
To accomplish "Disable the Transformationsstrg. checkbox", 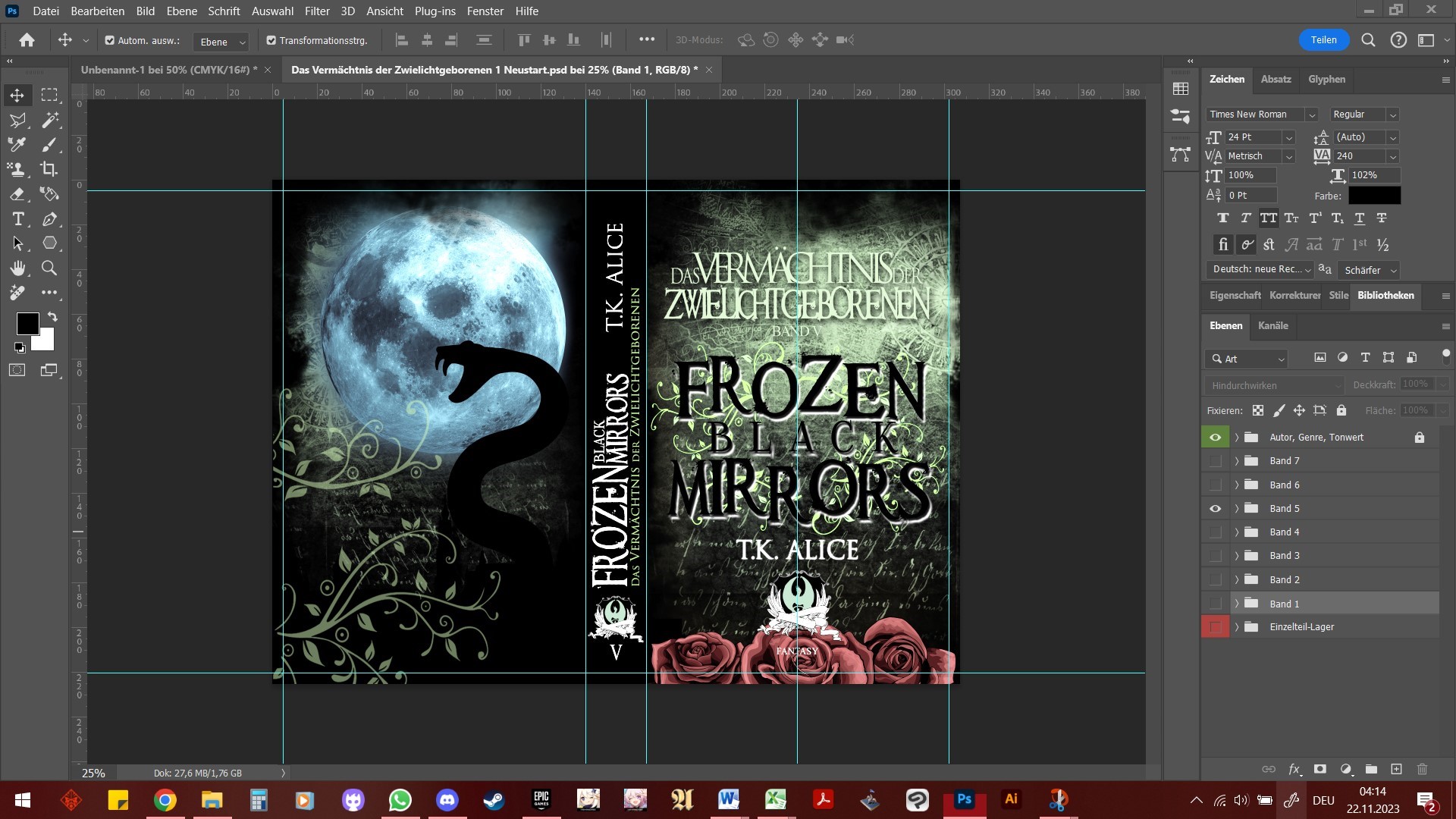I will (x=271, y=40).
